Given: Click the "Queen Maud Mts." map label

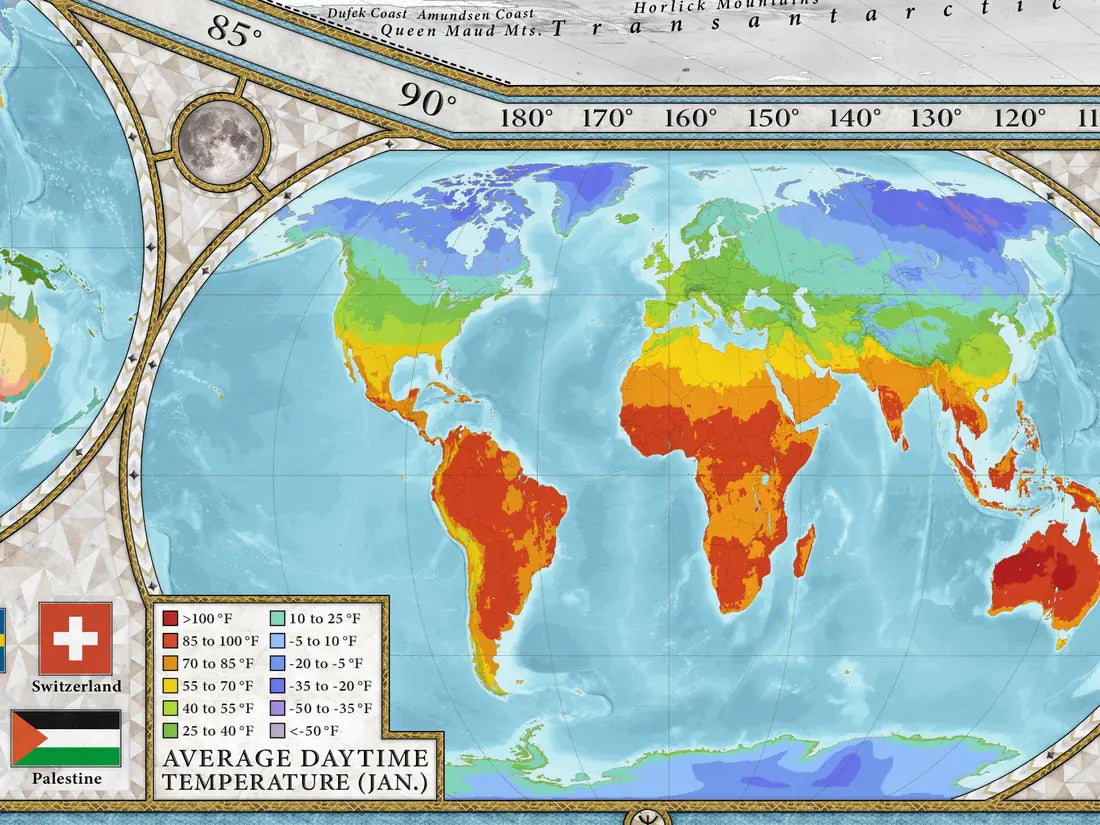Looking at the screenshot, I should coord(462,30).
